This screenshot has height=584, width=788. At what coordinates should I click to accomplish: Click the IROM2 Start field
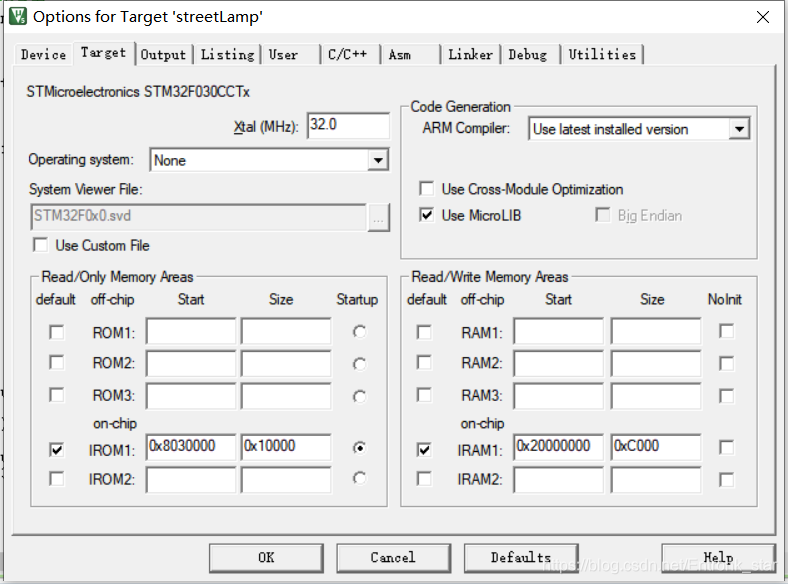pos(190,480)
